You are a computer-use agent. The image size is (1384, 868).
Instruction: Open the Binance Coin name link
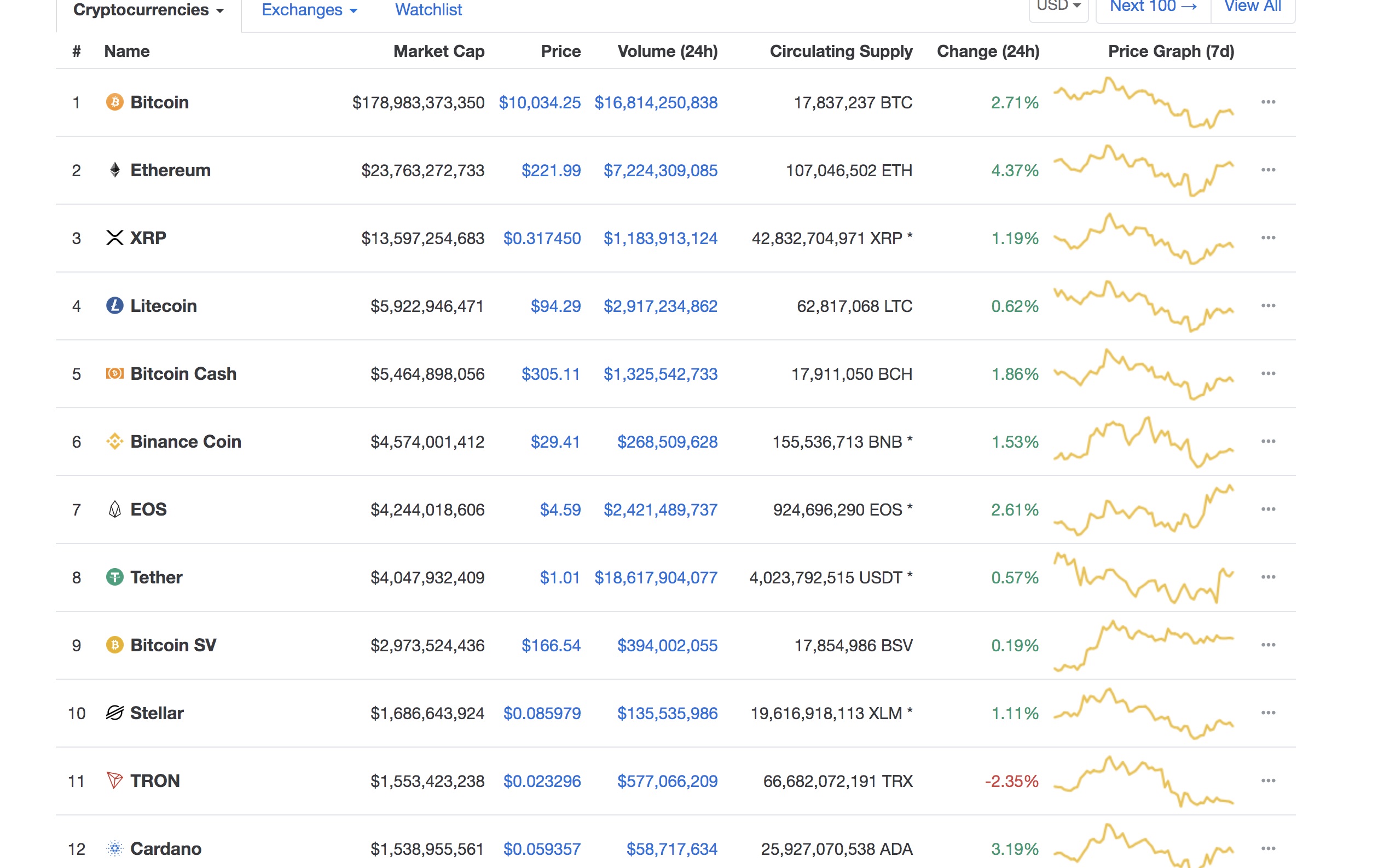[x=186, y=442]
